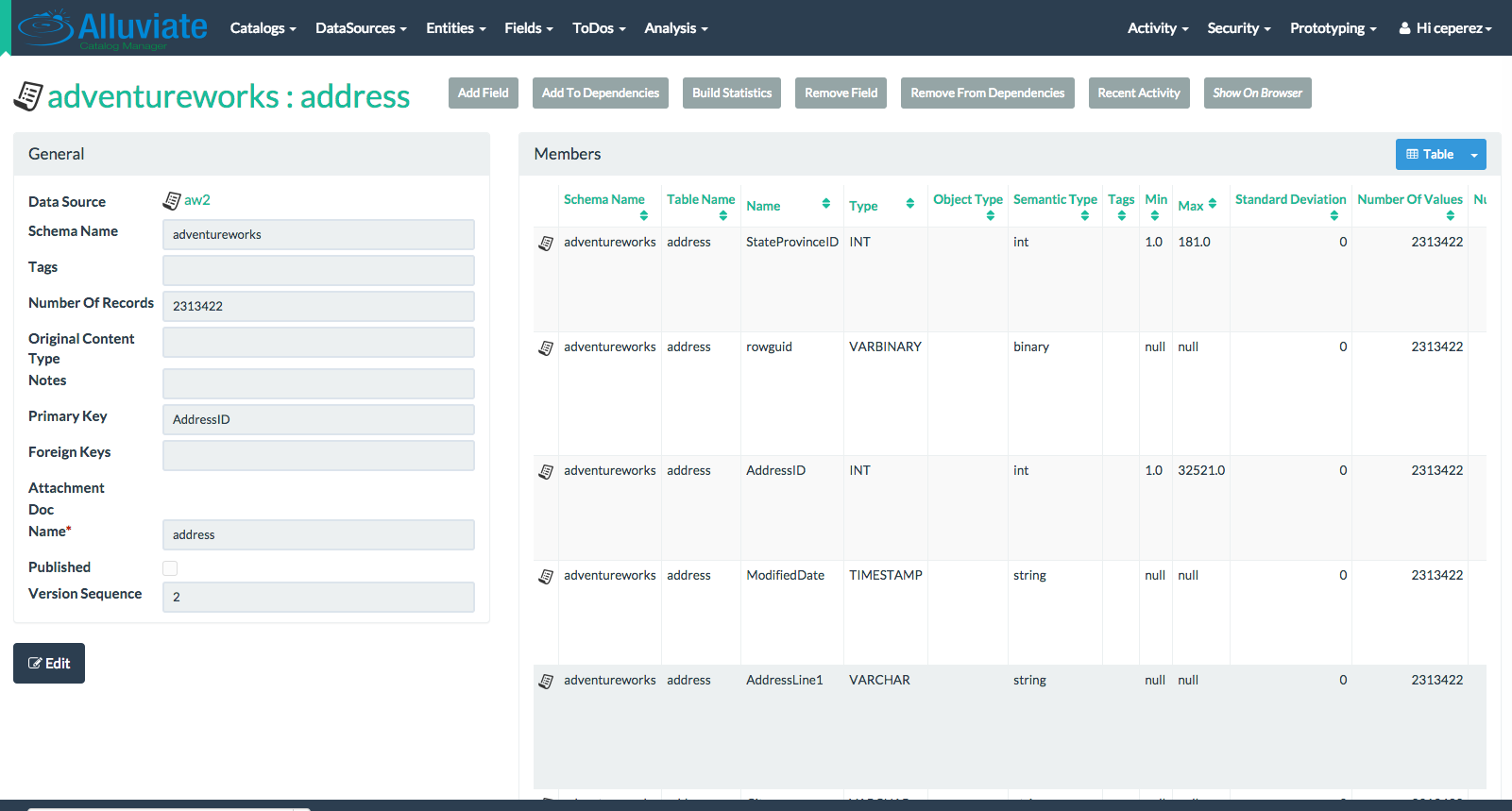
Task: Switch to Table view button
Action: pos(1430,155)
